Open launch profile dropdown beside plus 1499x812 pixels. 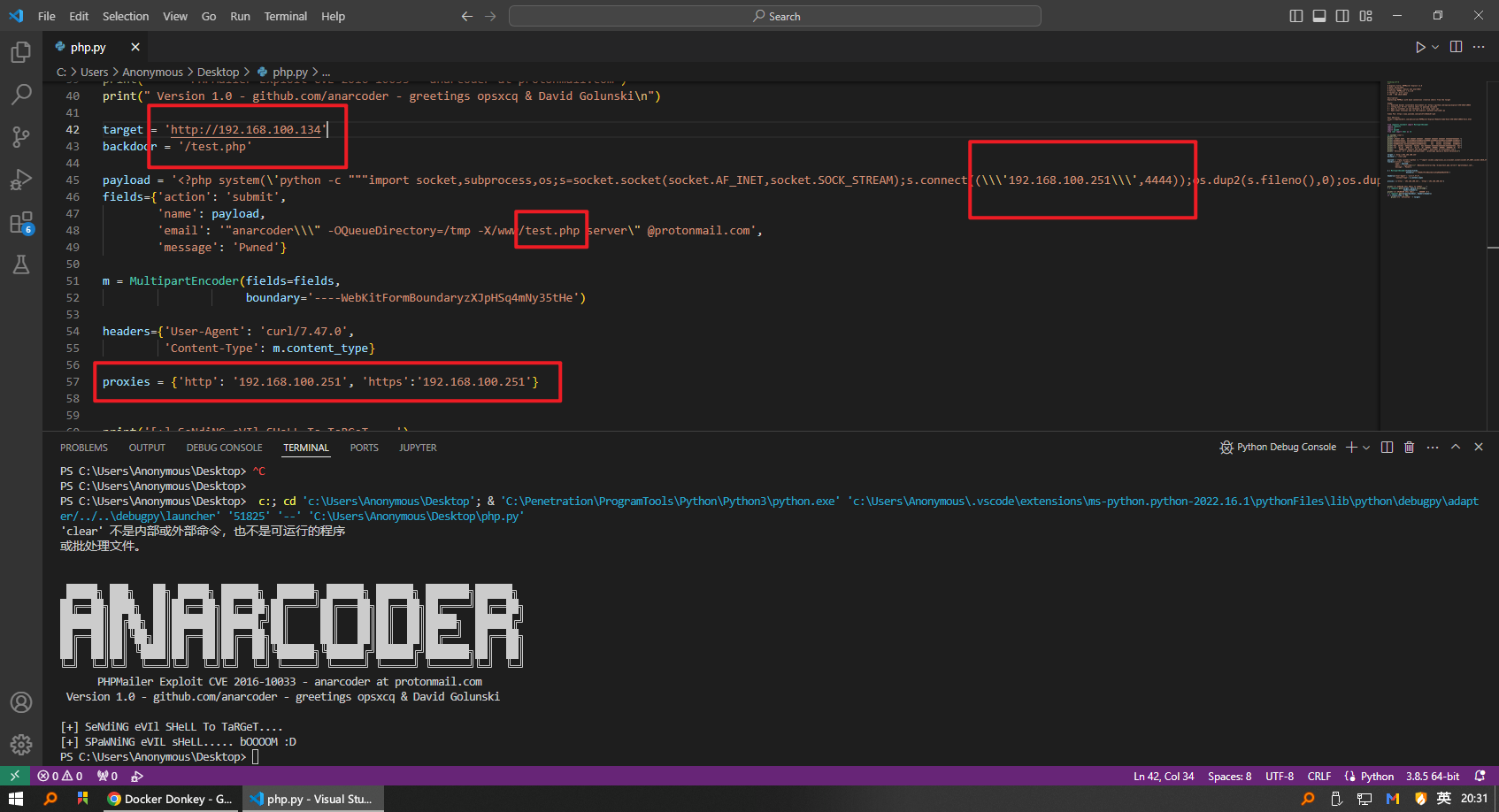pos(1366,447)
